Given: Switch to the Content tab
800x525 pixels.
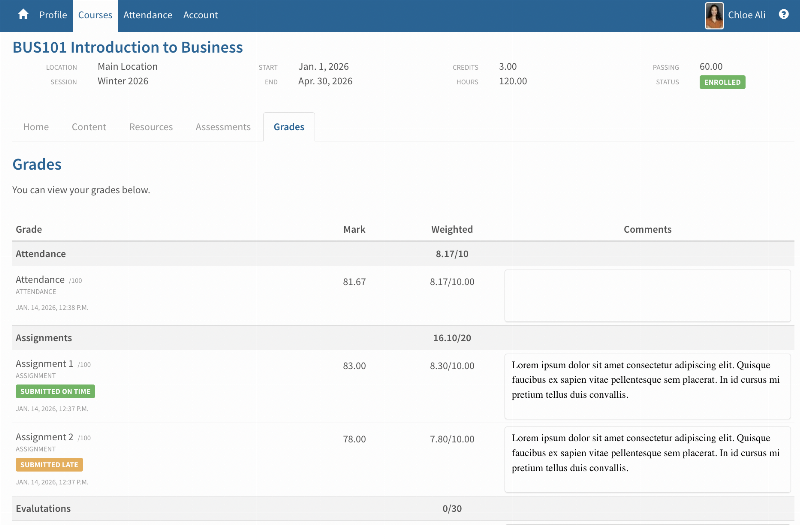Looking at the screenshot, I should coord(89,127).
